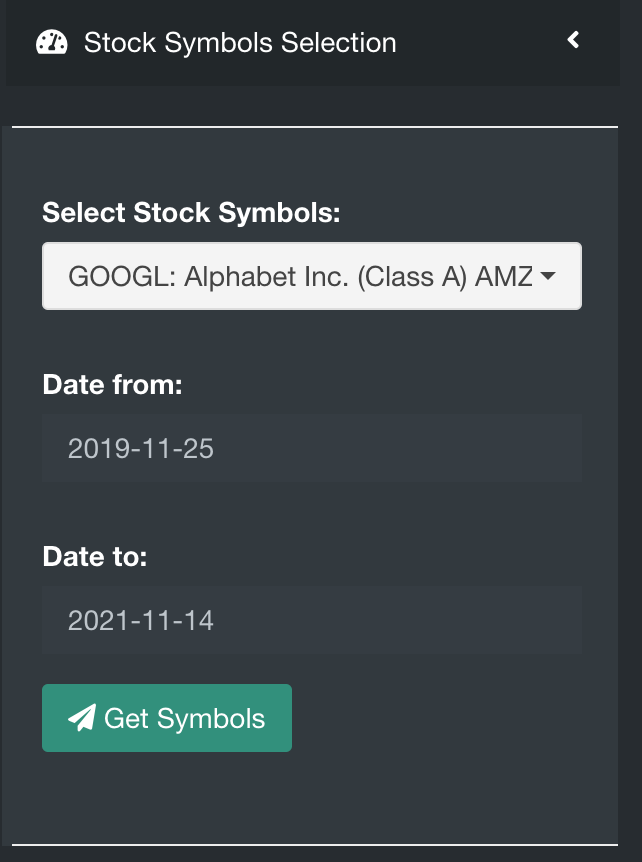The height and width of the screenshot is (862, 642).
Task: Select the Date to field showing 2021-11-14
Action: (x=311, y=620)
